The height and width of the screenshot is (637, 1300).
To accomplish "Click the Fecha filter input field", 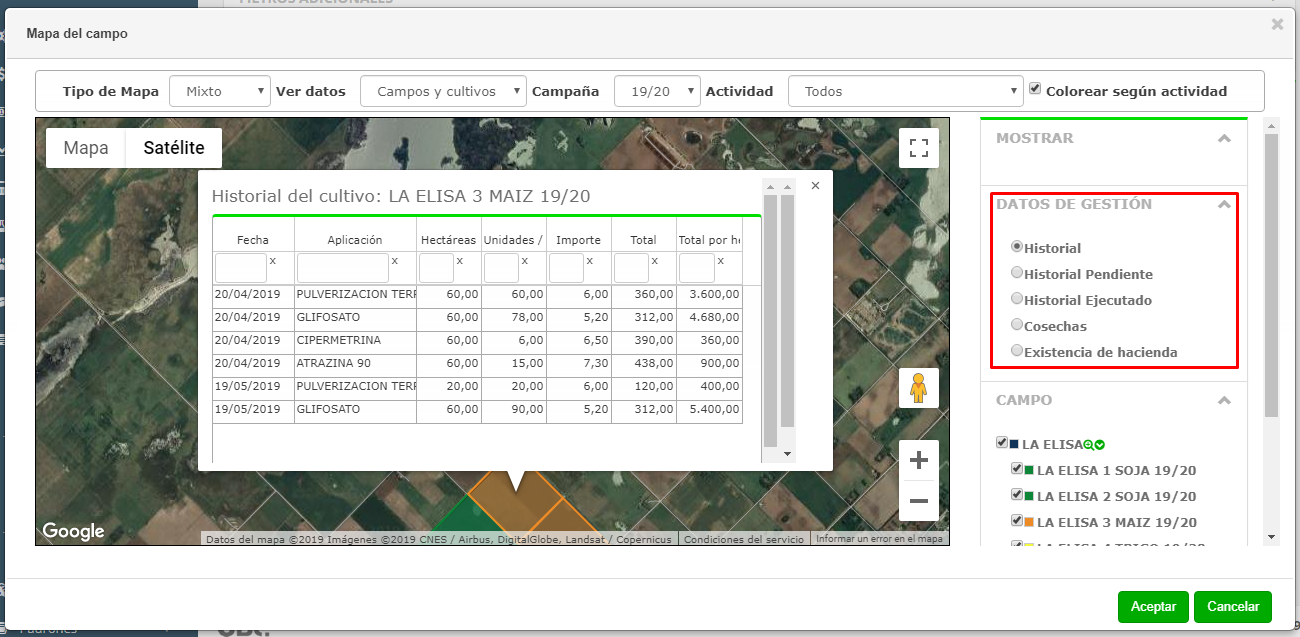I will (241, 268).
